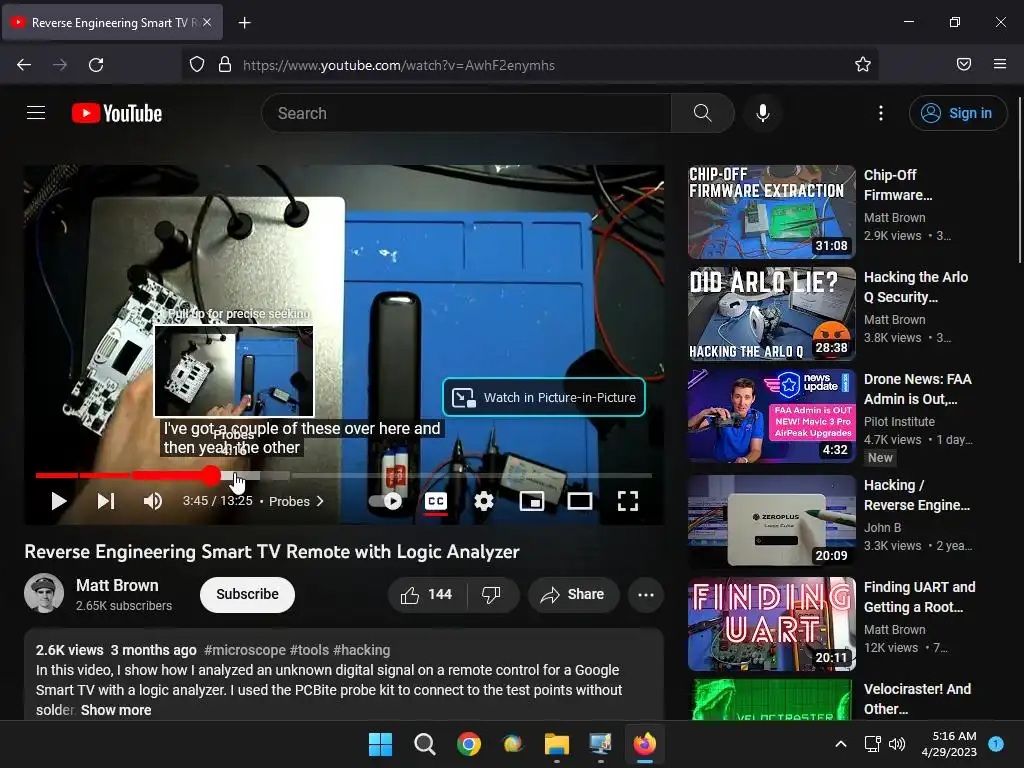Mute the video volume

(153, 501)
